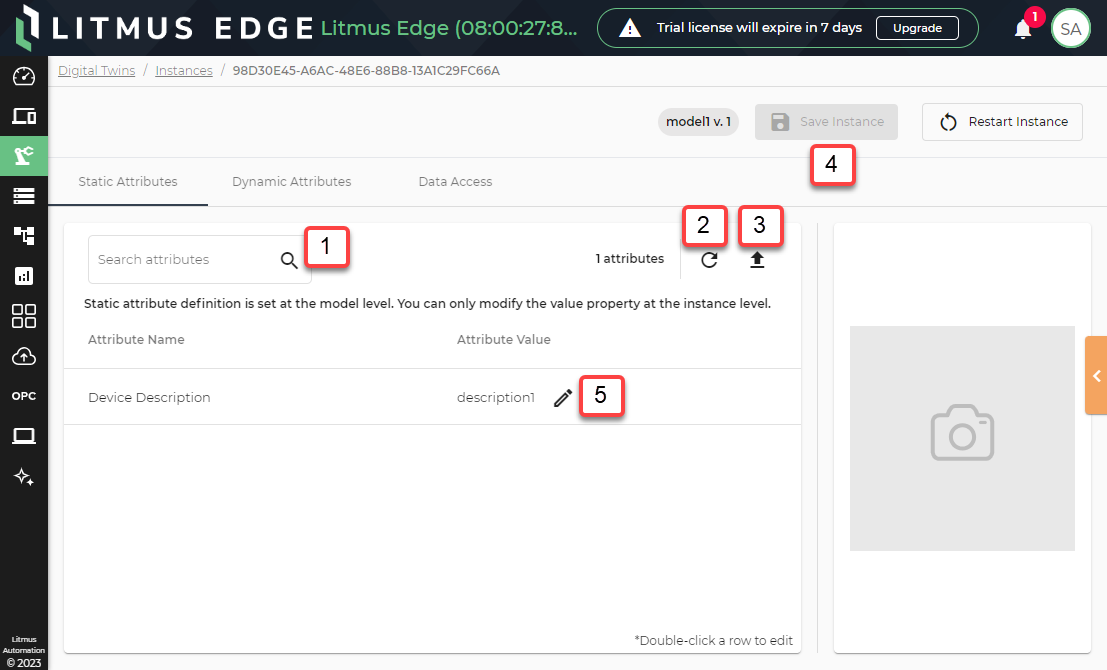Click the OPC sidebar icon
Viewport: 1107px width, 670px height.
pyautogui.click(x=24, y=395)
